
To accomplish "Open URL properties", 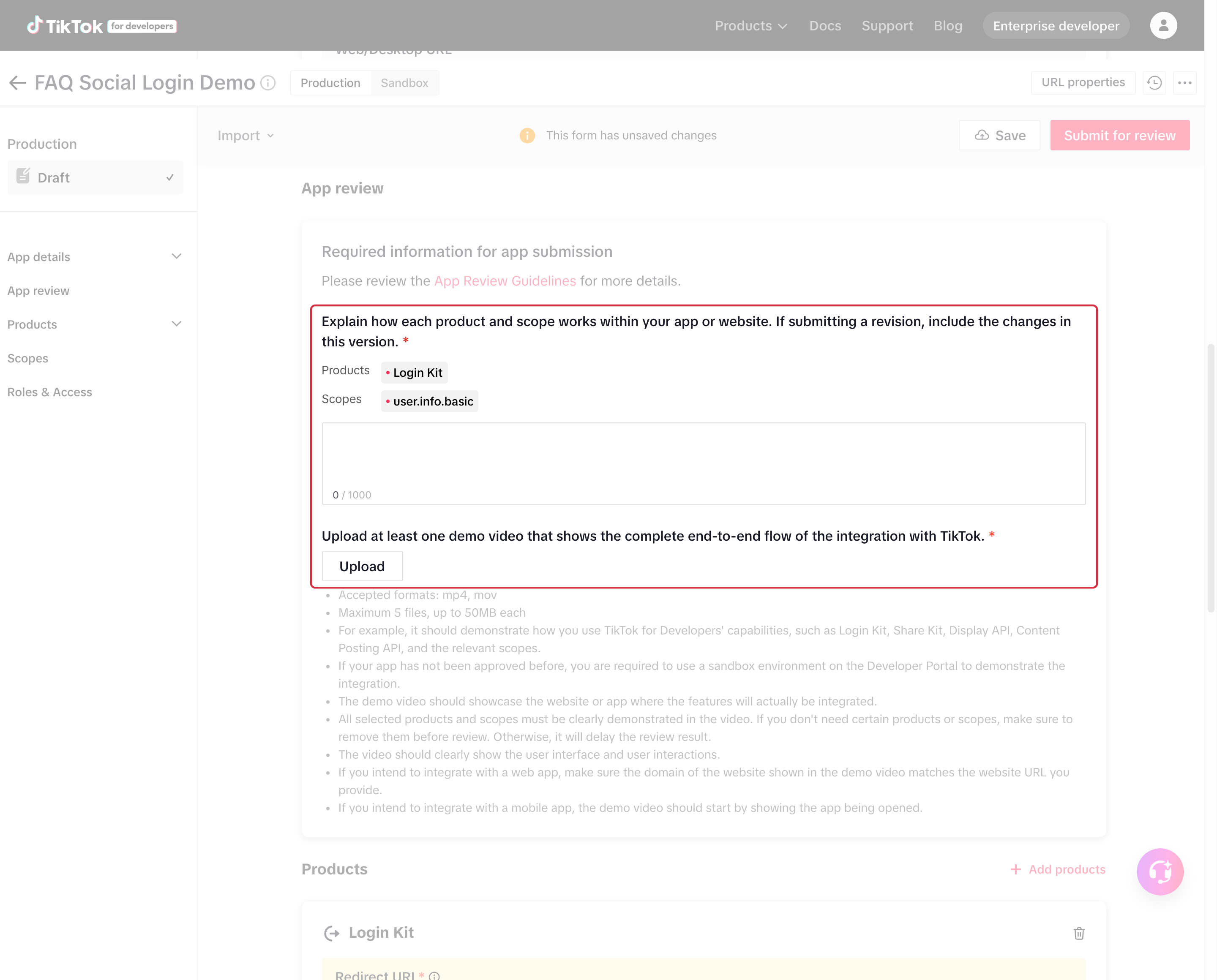I will click(1083, 82).
